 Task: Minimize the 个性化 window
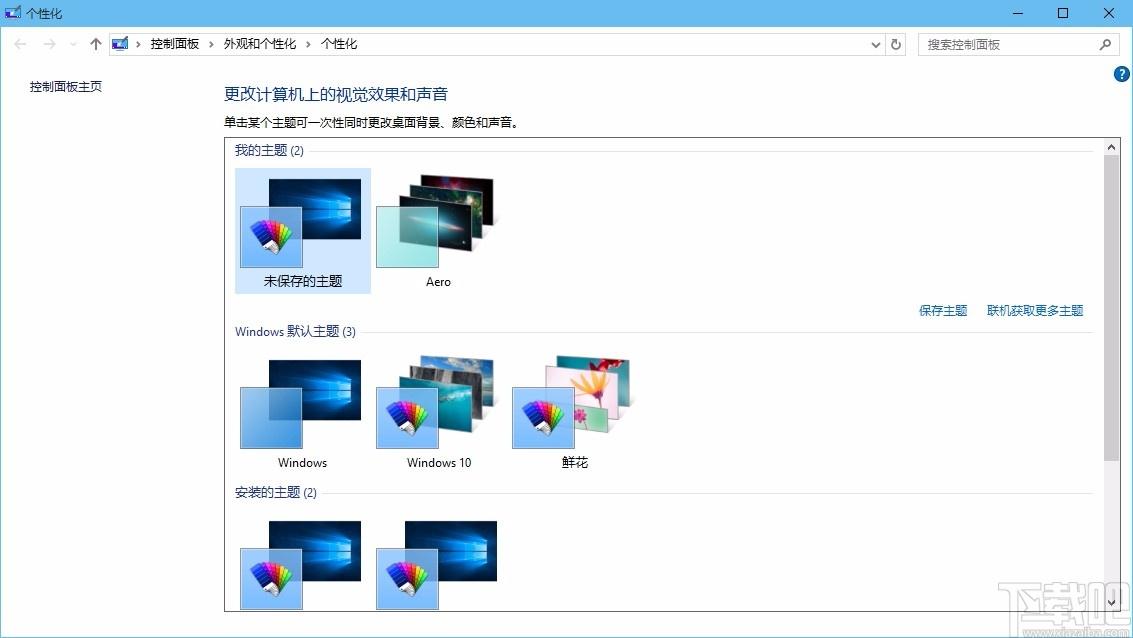coord(1018,13)
